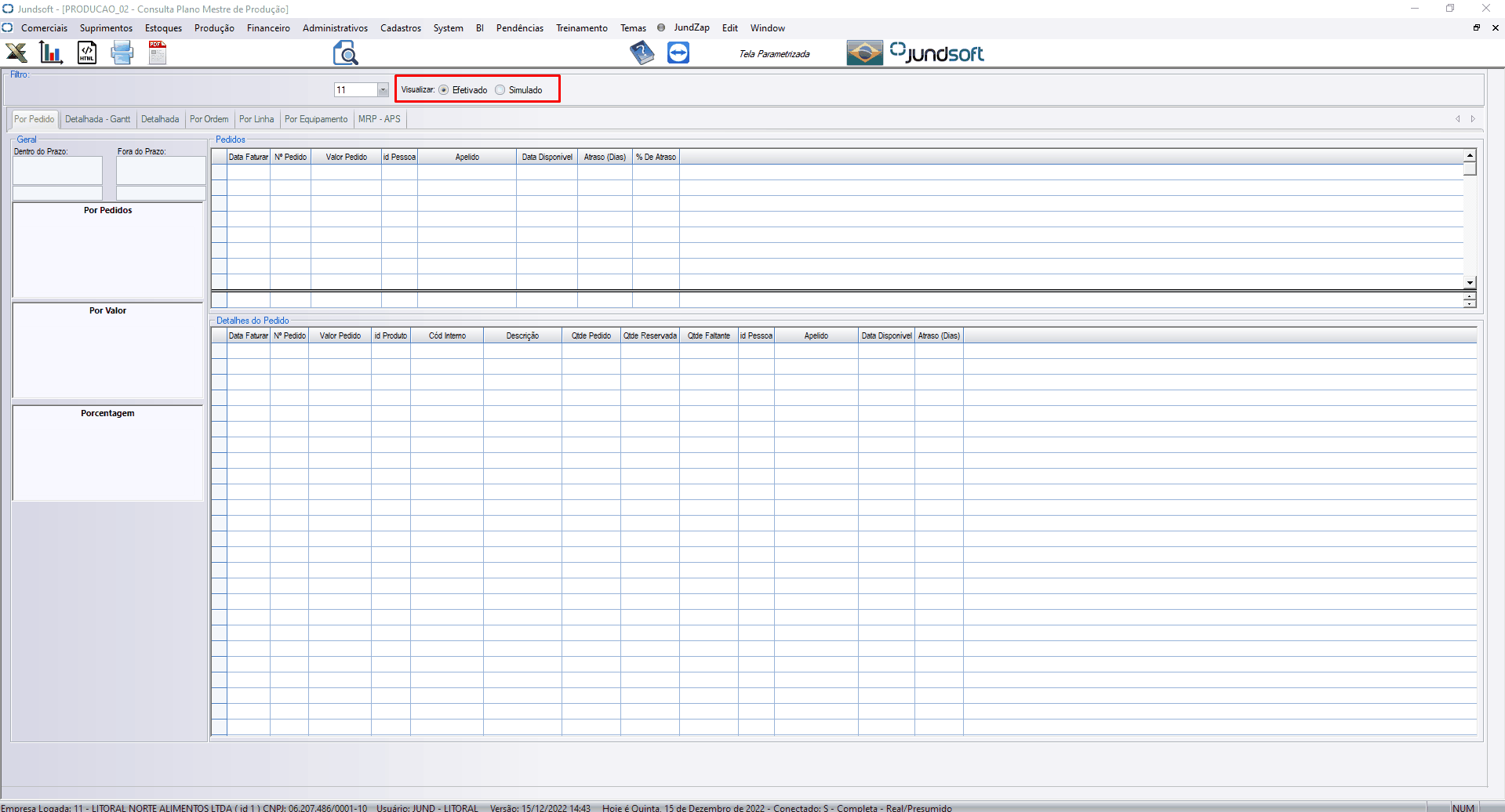Open the bar chart icon in toolbar

click(x=51, y=53)
